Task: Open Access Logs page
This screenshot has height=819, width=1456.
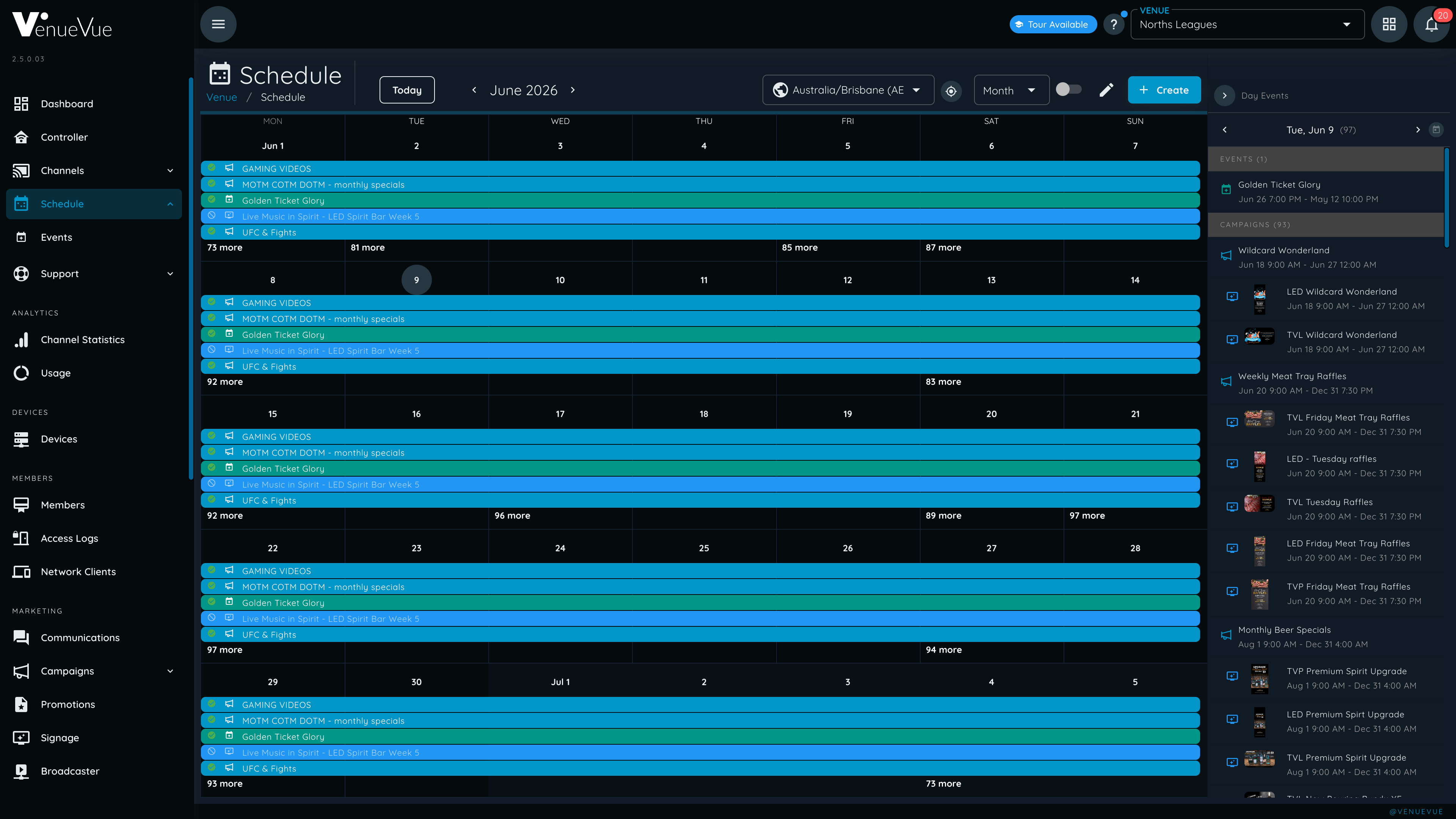Action: pos(94,539)
